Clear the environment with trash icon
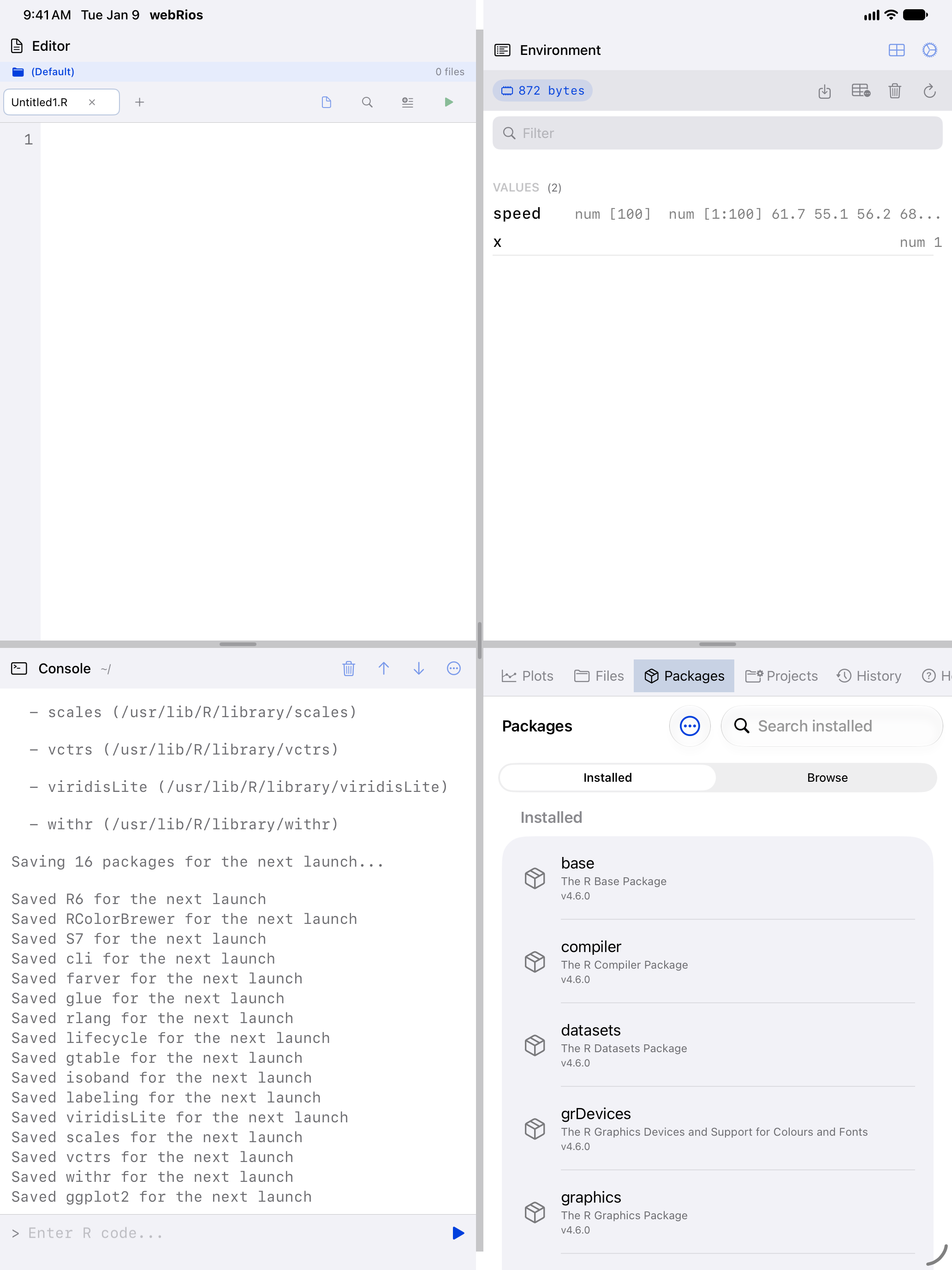Image resolution: width=952 pixels, height=1270 pixels. 895,91
